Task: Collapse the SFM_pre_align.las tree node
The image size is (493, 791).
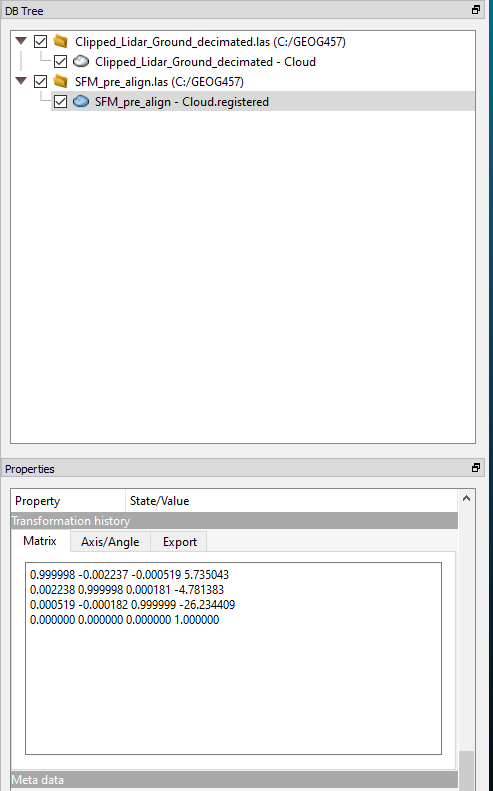Action: pos(21,81)
